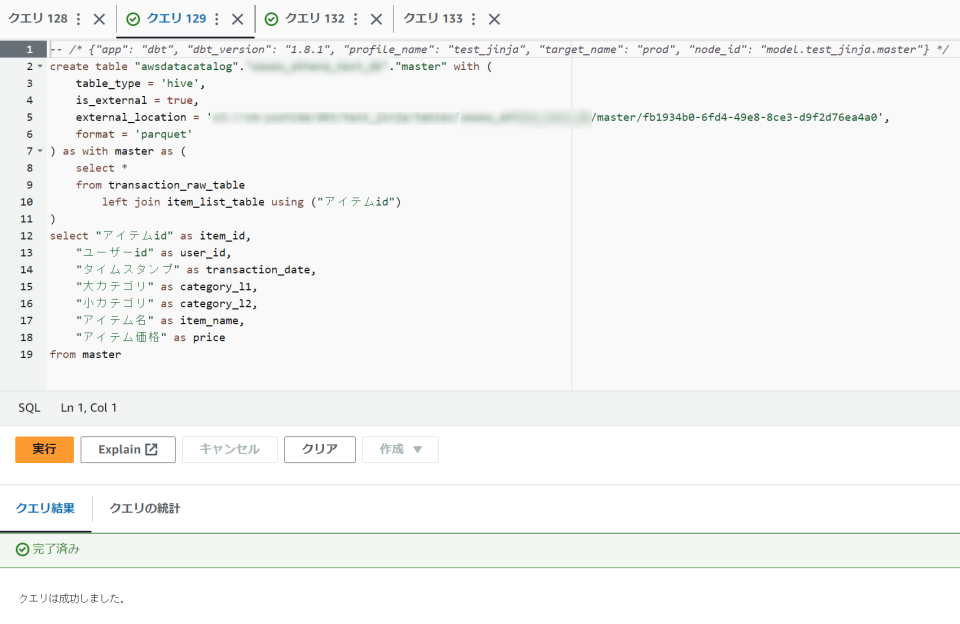Close the クエリ 128 tab

98,19
